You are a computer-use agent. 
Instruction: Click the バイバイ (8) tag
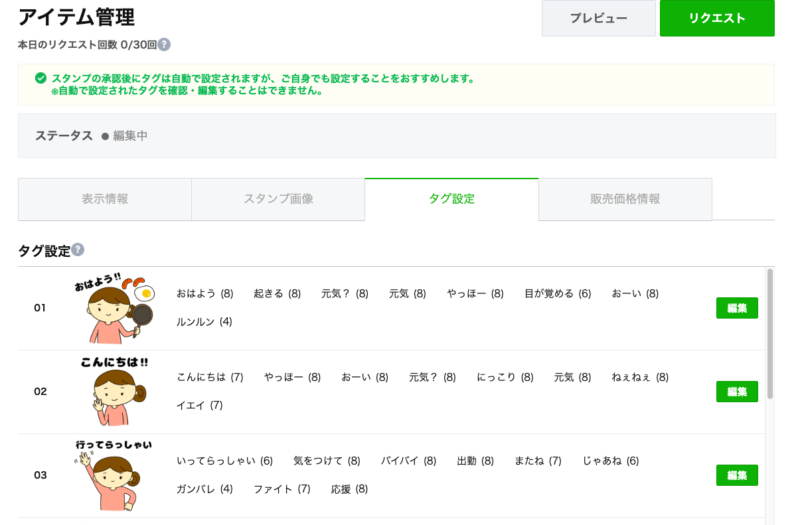[x=409, y=461]
